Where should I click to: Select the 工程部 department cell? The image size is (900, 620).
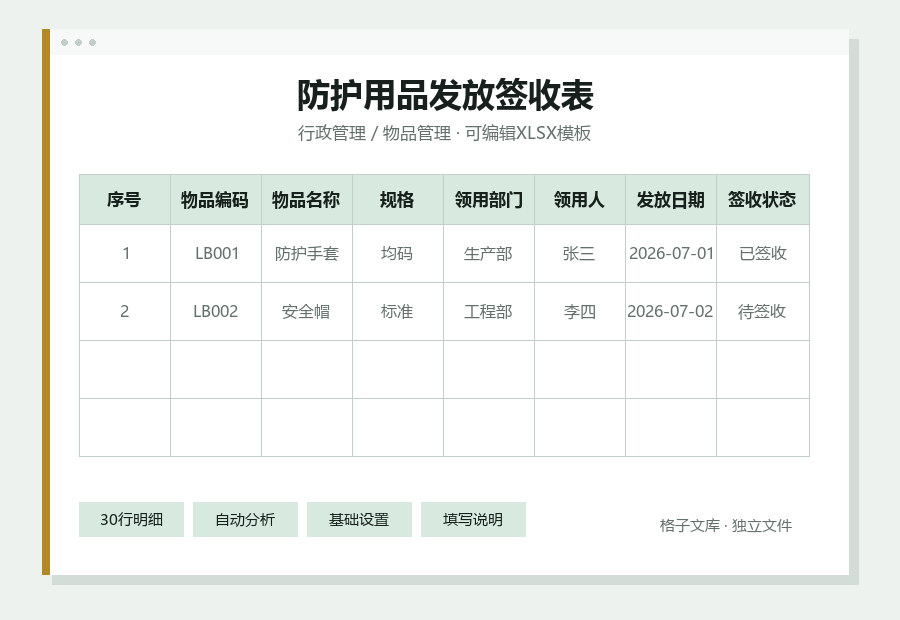[x=488, y=311]
